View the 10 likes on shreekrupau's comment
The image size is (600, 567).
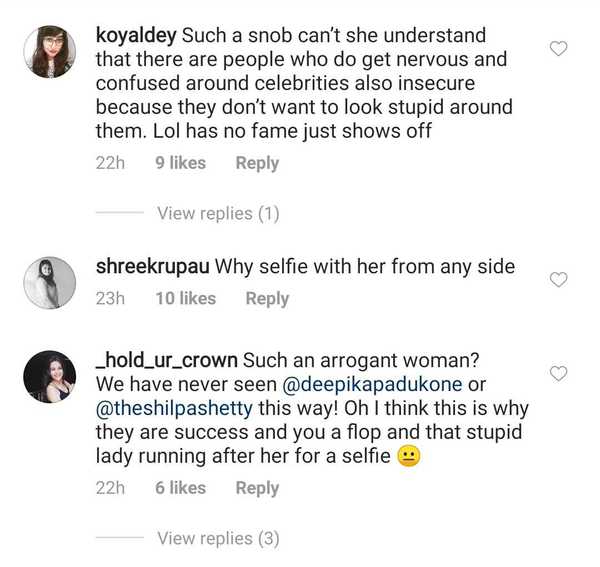[185, 298]
